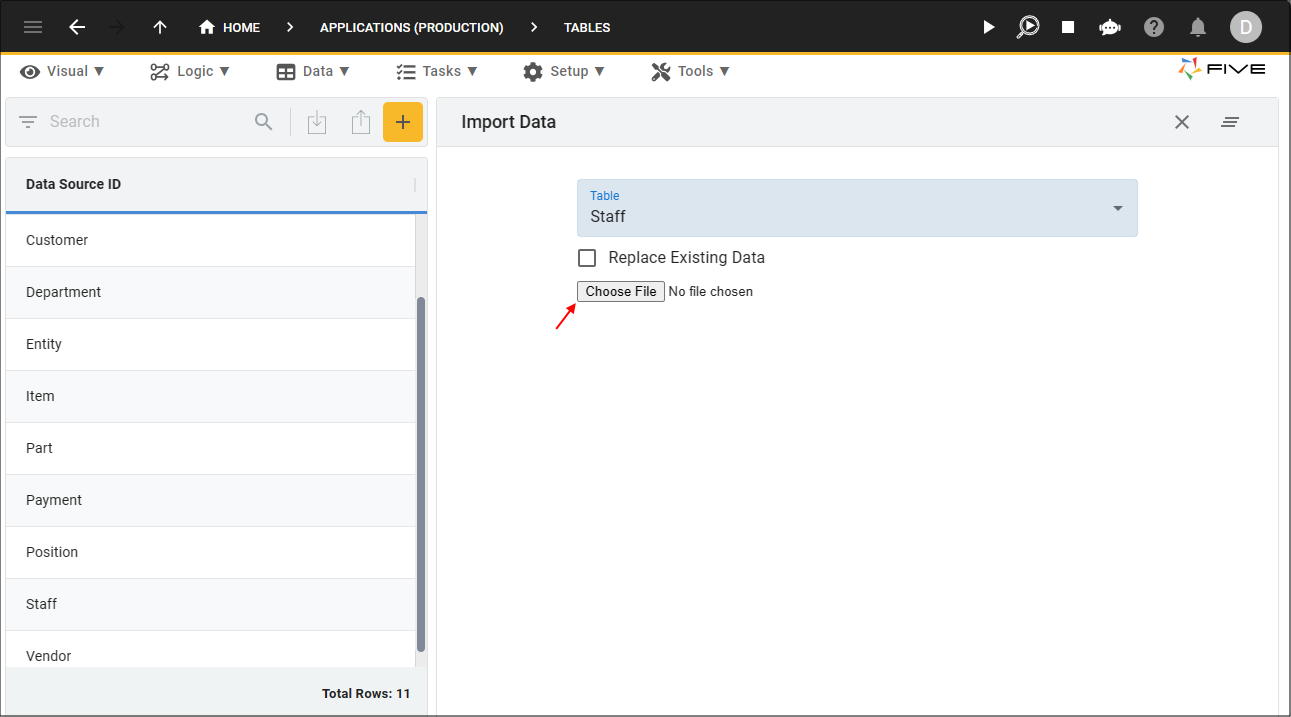The height and width of the screenshot is (717, 1291).
Task: Open the Table dropdown showing Staff
Action: tap(857, 208)
